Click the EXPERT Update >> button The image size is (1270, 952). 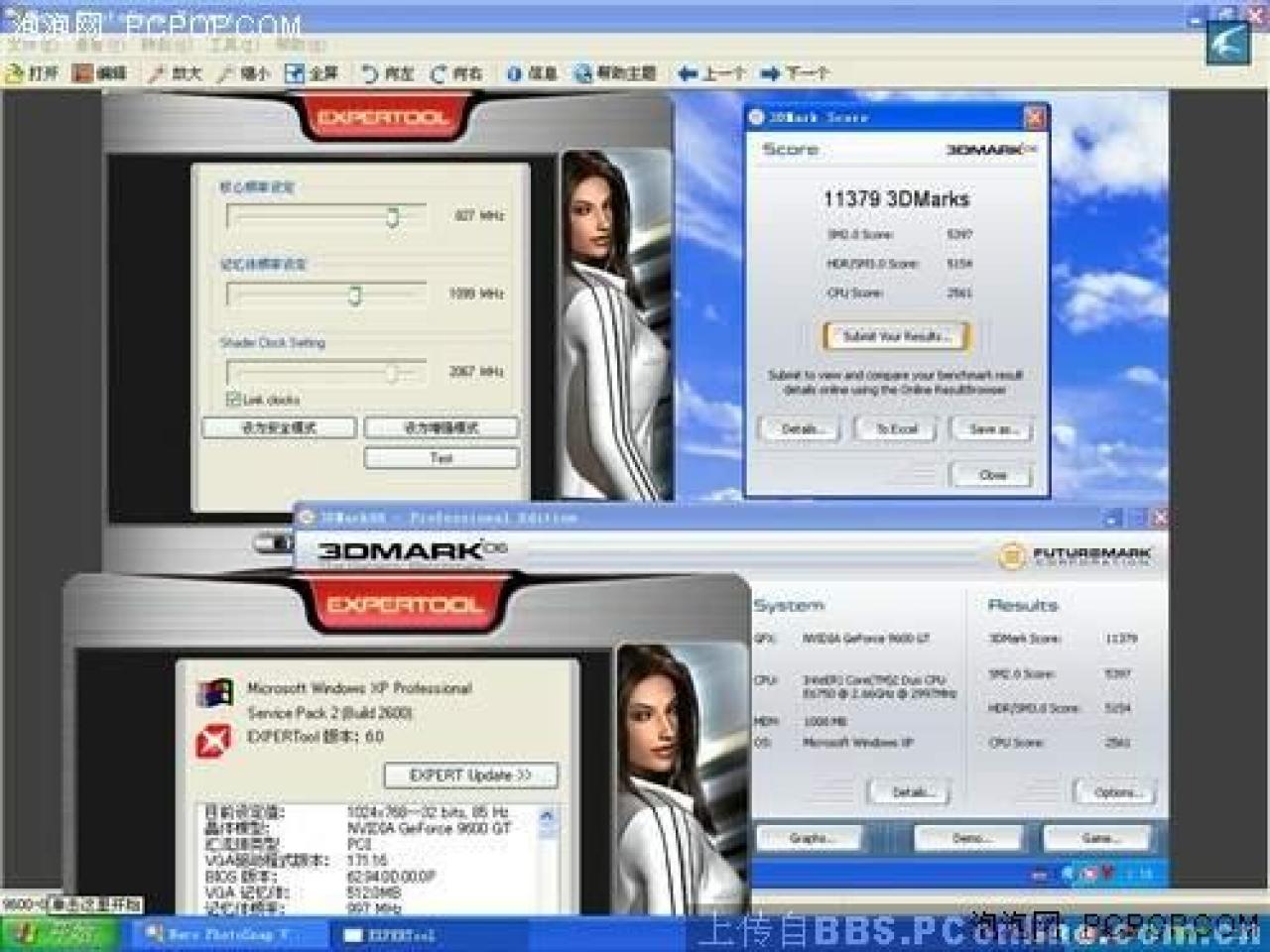pyautogui.click(x=471, y=774)
